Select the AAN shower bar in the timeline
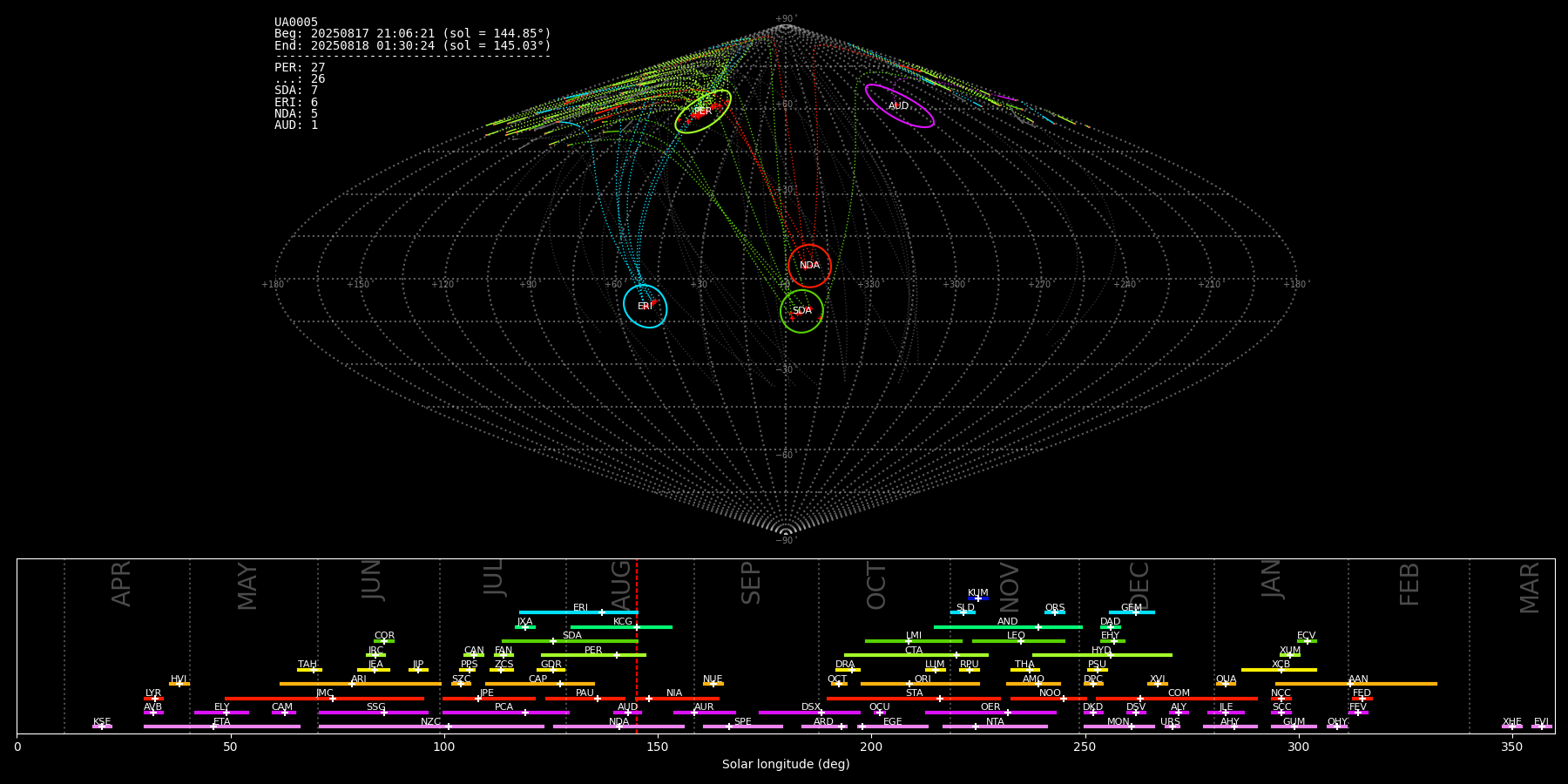This screenshot has width=1568, height=784. click(1356, 684)
